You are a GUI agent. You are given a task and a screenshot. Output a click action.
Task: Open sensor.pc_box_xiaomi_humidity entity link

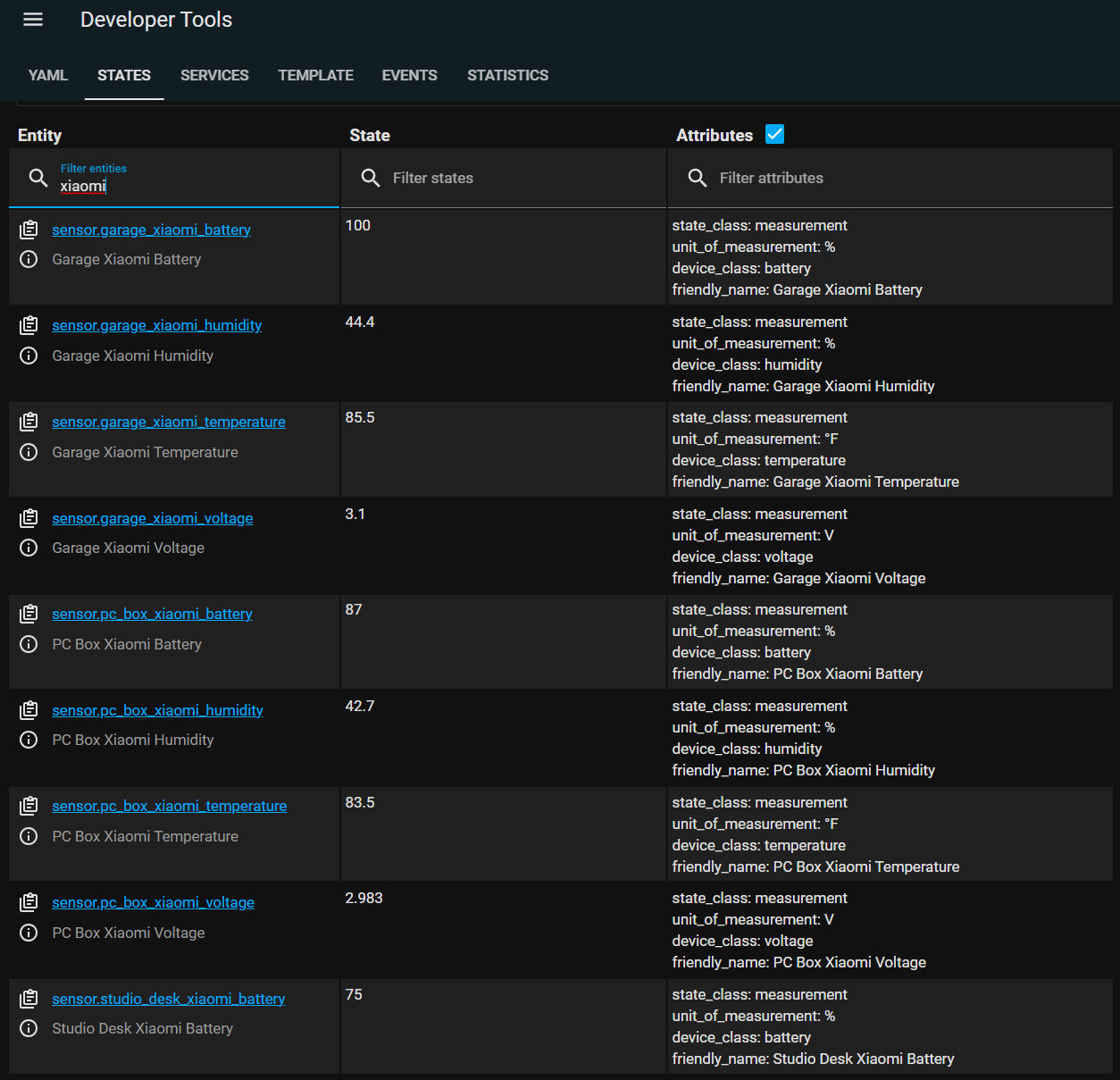click(157, 710)
